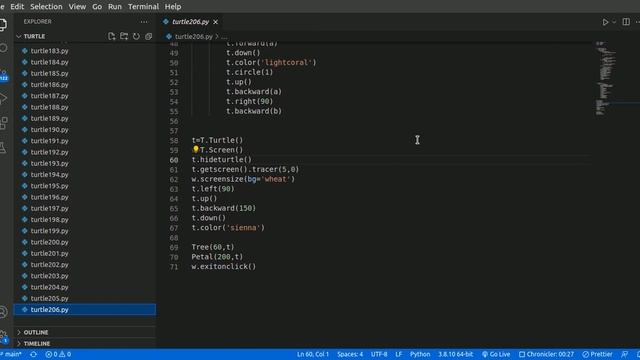Split the editor to the right
This screenshot has width=640, height=360.
(626, 22)
